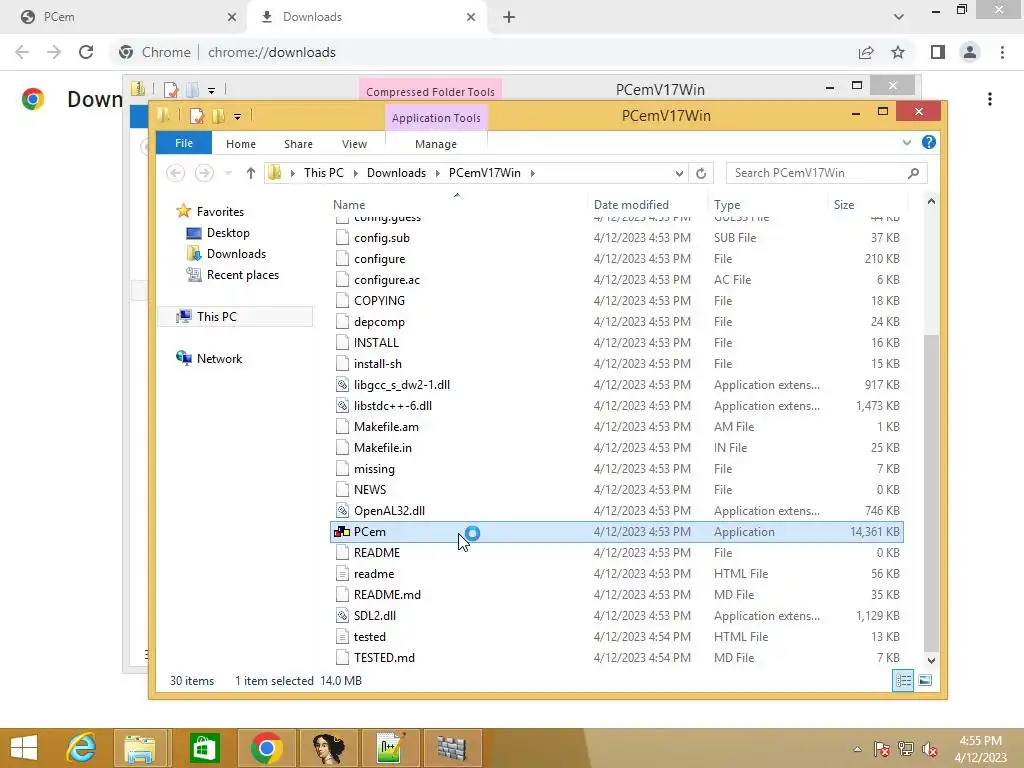Screen dimensions: 1024x768
Task: Expand the Explorer ribbon chevron
Action: pyautogui.click(x=907, y=142)
